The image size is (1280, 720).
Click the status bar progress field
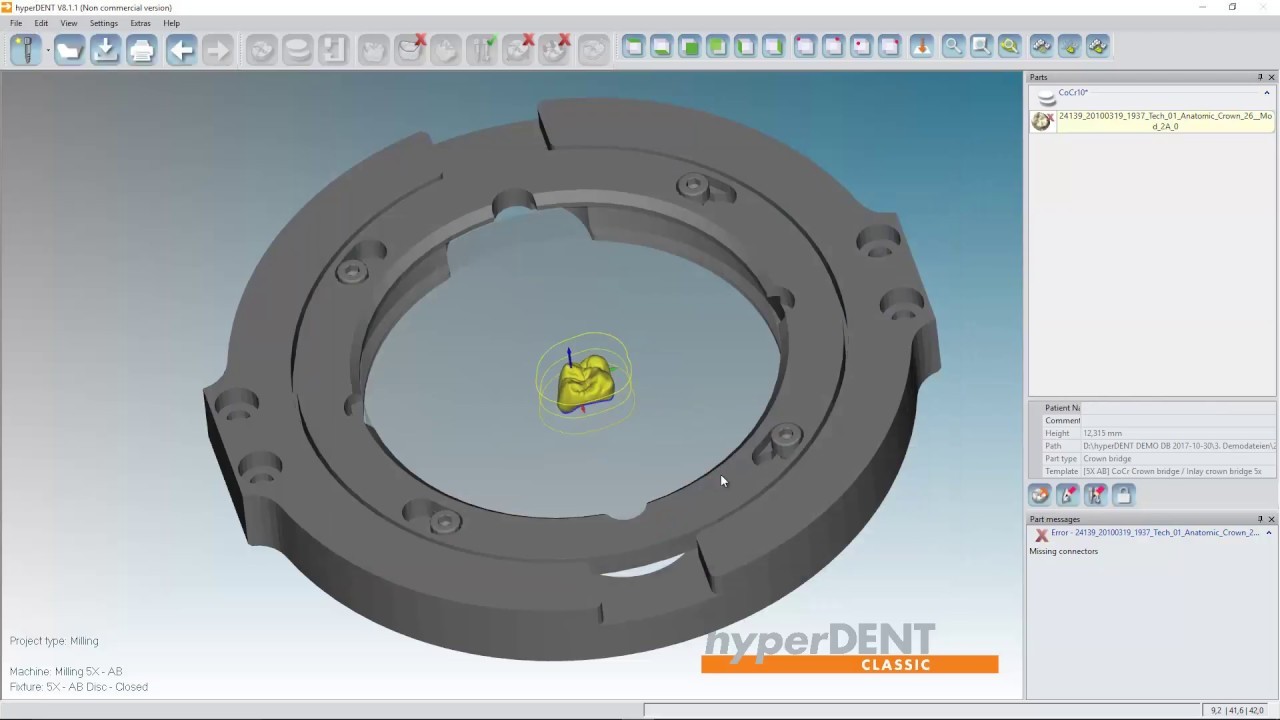coord(921,710)
